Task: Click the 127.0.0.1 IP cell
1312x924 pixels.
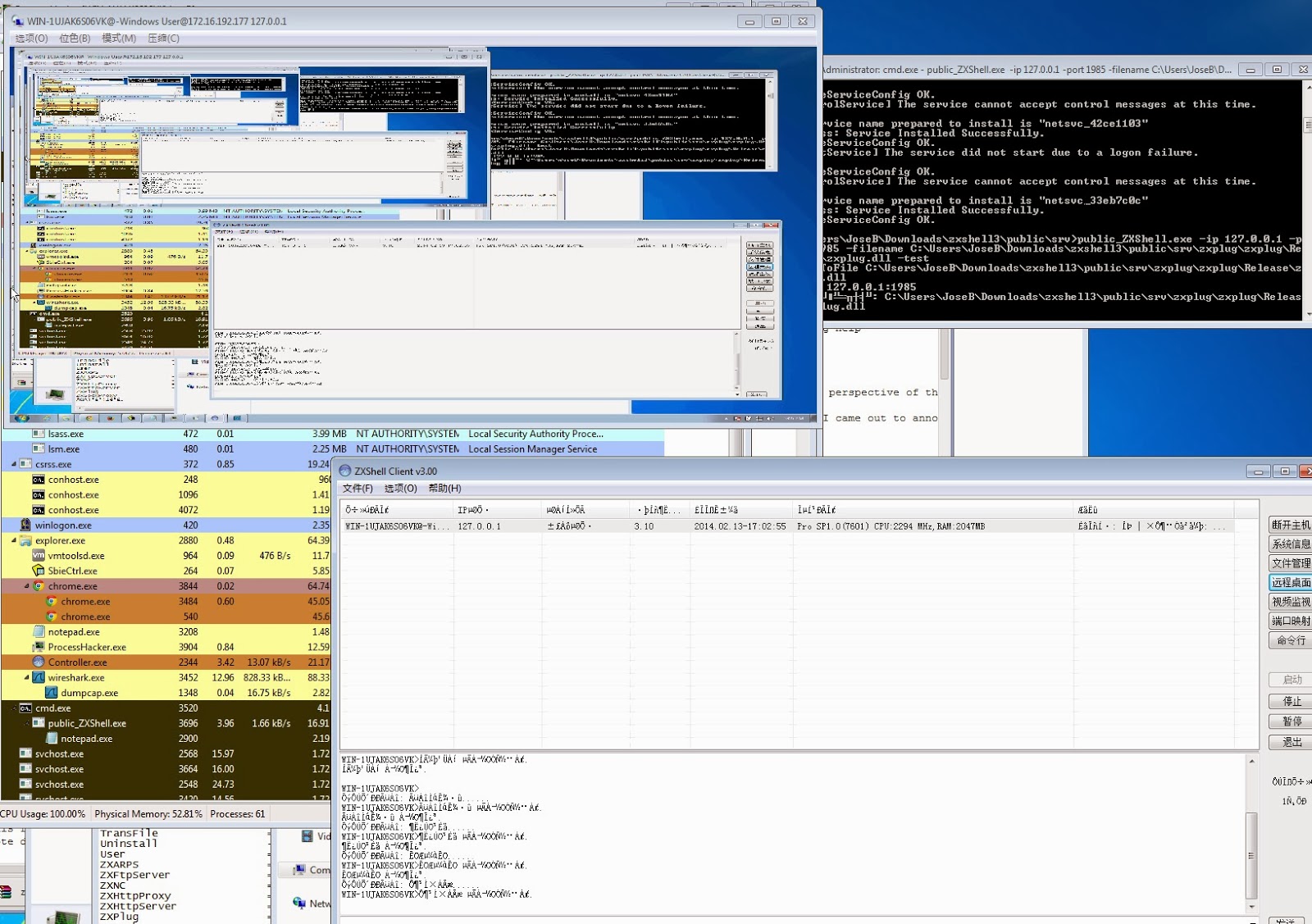Action: 480,526
